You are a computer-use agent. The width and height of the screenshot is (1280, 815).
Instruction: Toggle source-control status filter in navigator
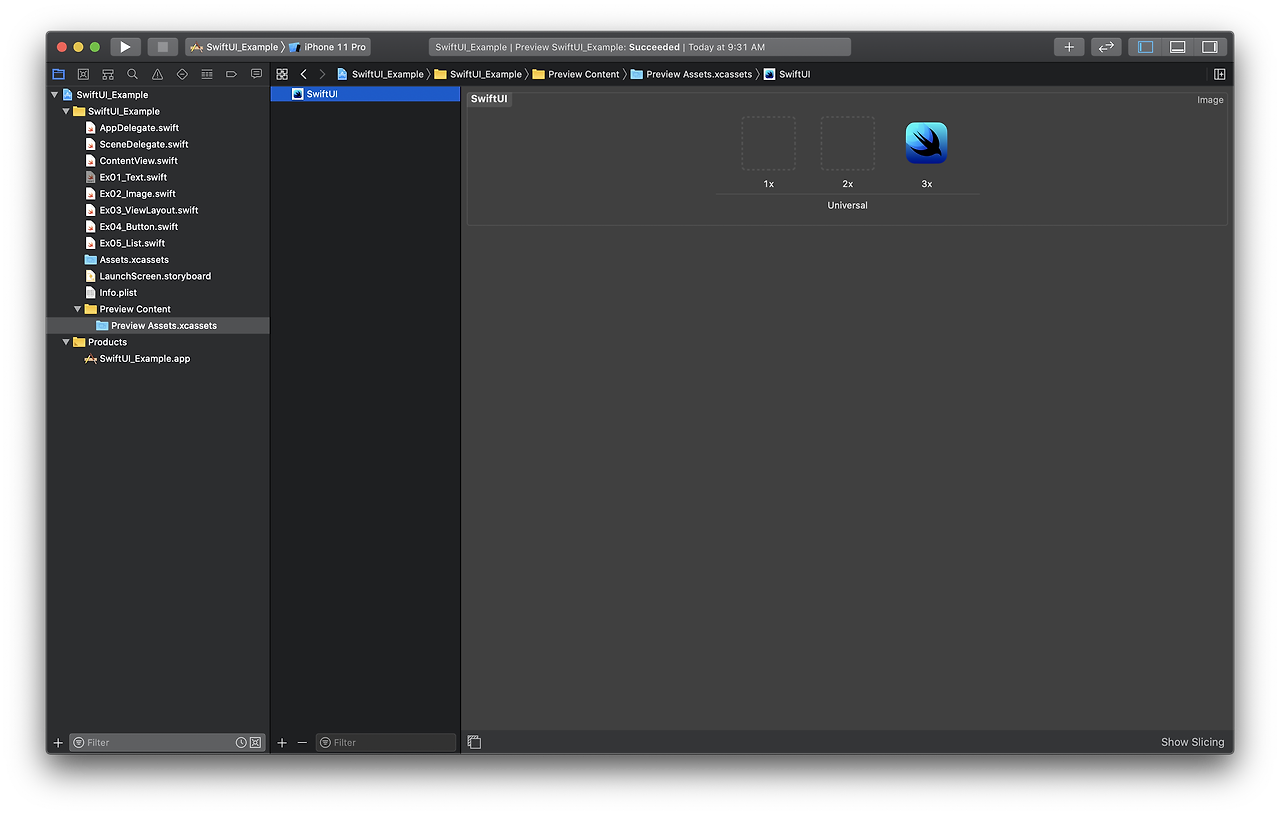click(x=255, y=743)
